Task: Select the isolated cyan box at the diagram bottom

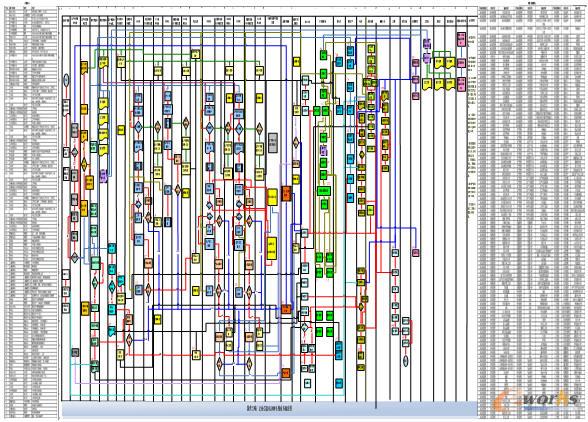Action: pyautogui.click(x=339, y=383)
